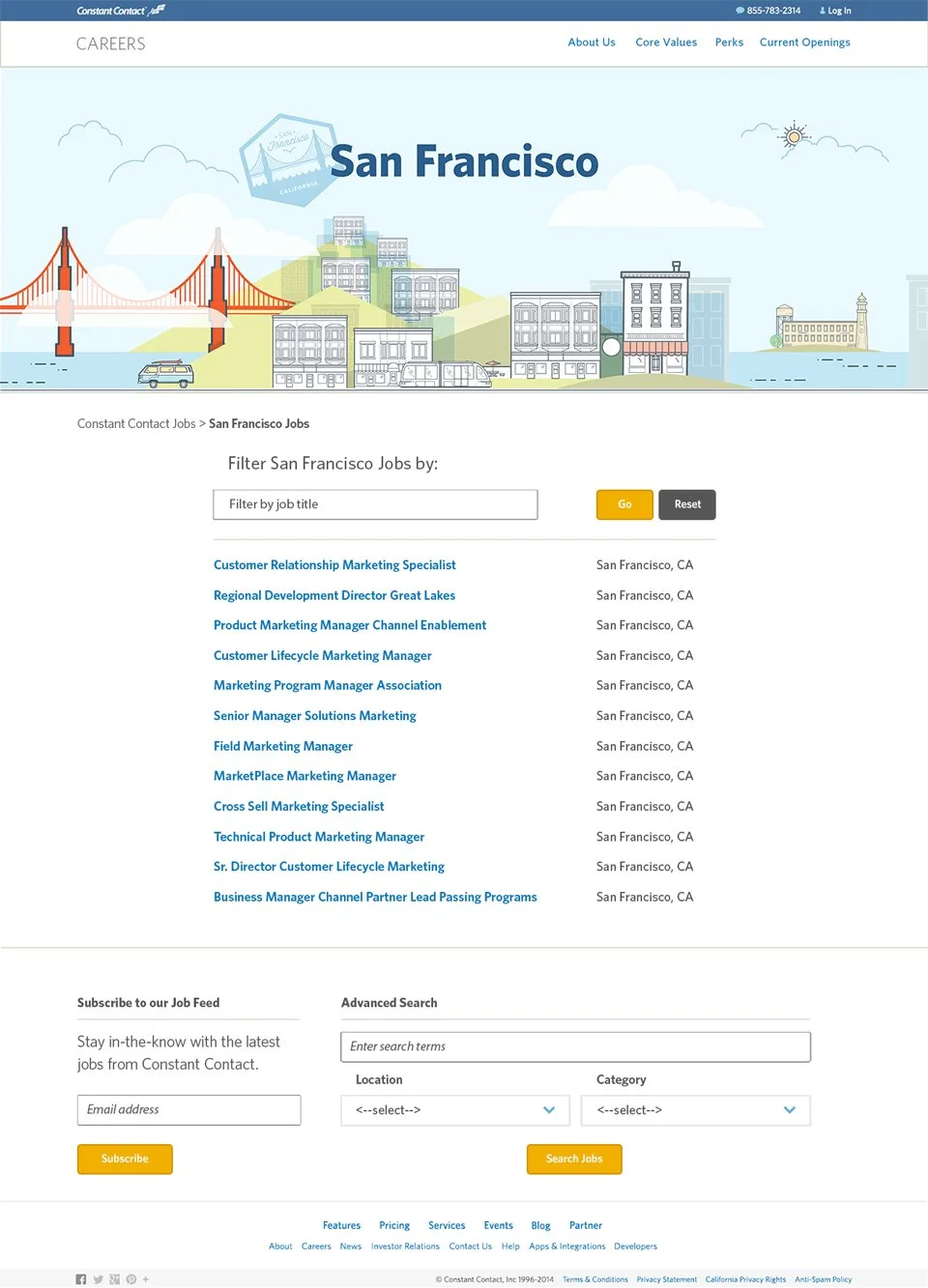The width and height of the screenshot is (928, 1288).
Task: Open Customer Lifecycle Marketing Manager job
Action: (x=323, y=655)
